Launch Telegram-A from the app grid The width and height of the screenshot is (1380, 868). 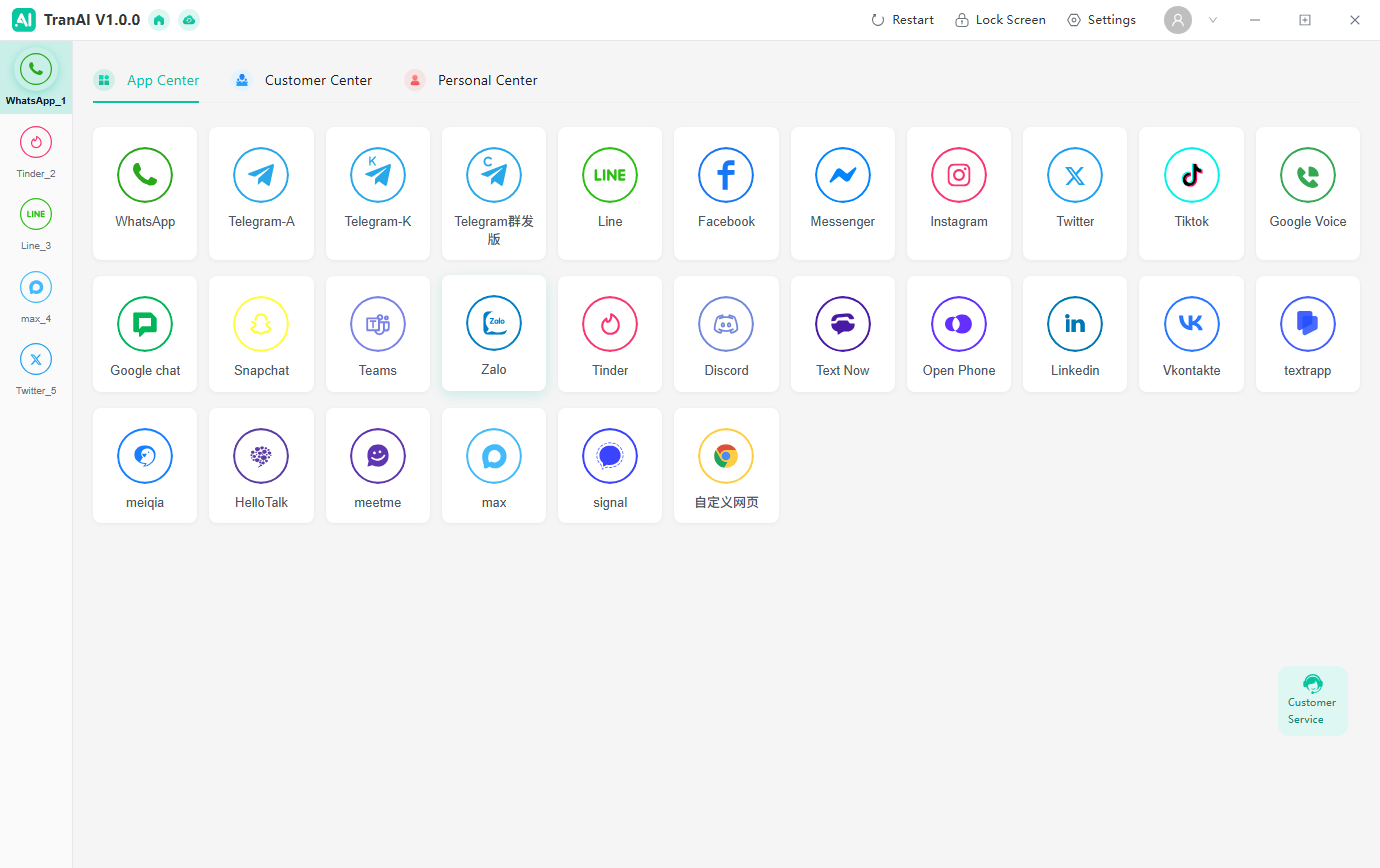(261, 193)
